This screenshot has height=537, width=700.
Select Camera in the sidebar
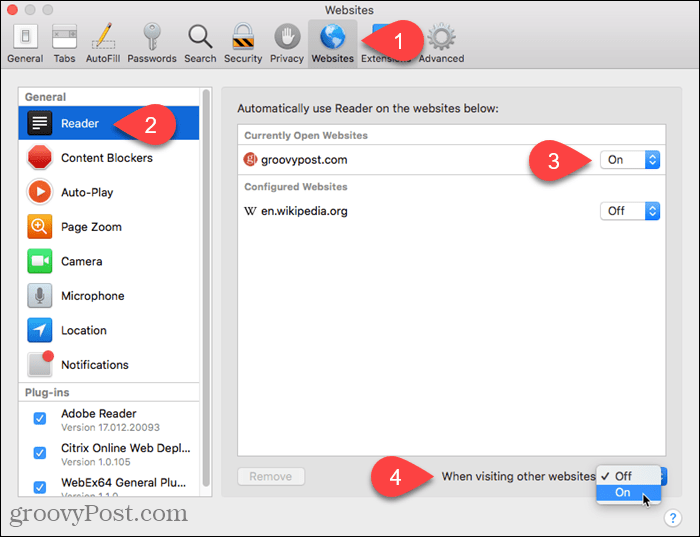click(109, 261)
